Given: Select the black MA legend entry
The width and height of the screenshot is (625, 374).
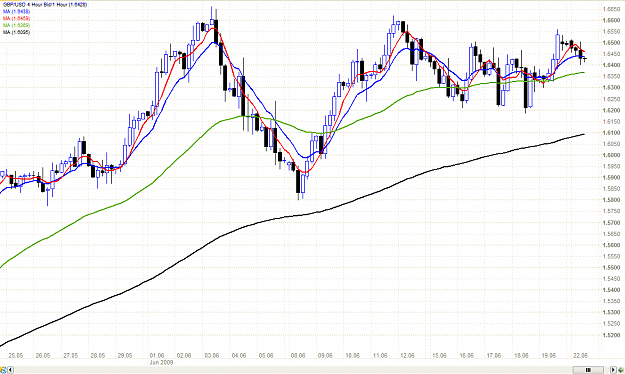Looking at the screenshot, I should (x=16, y=32).
